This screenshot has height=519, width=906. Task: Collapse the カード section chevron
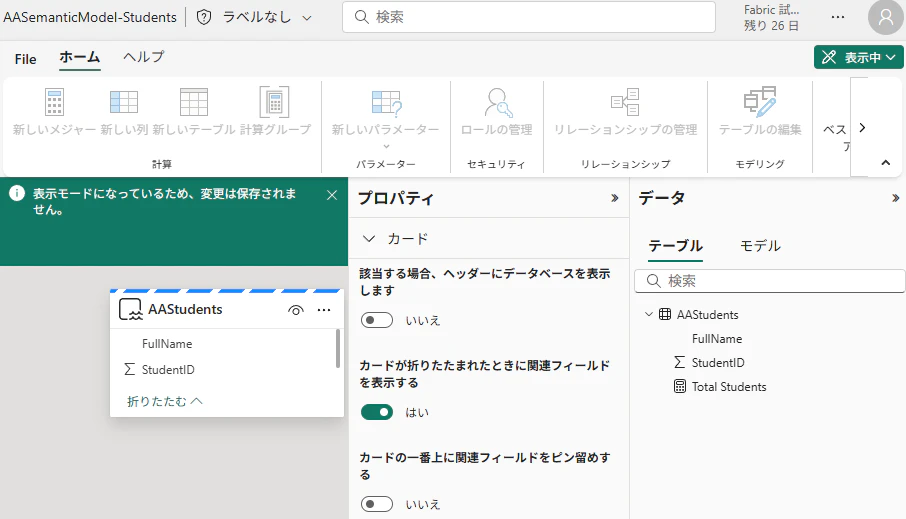tap(369, 239)
